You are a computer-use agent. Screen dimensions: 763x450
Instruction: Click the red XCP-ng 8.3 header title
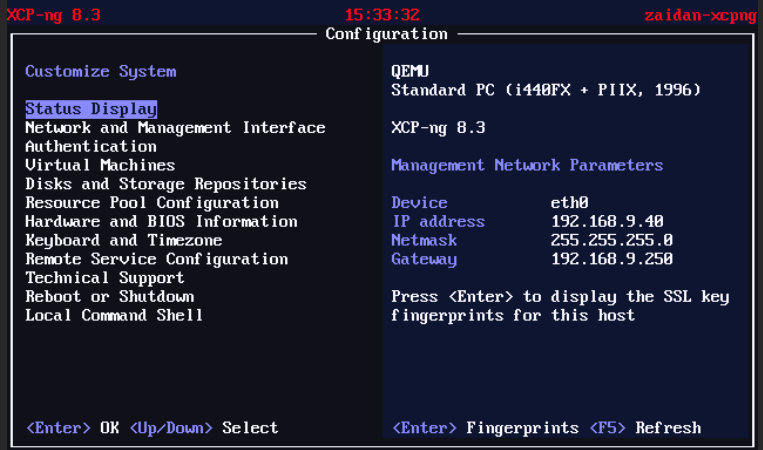tap(54, 15)
